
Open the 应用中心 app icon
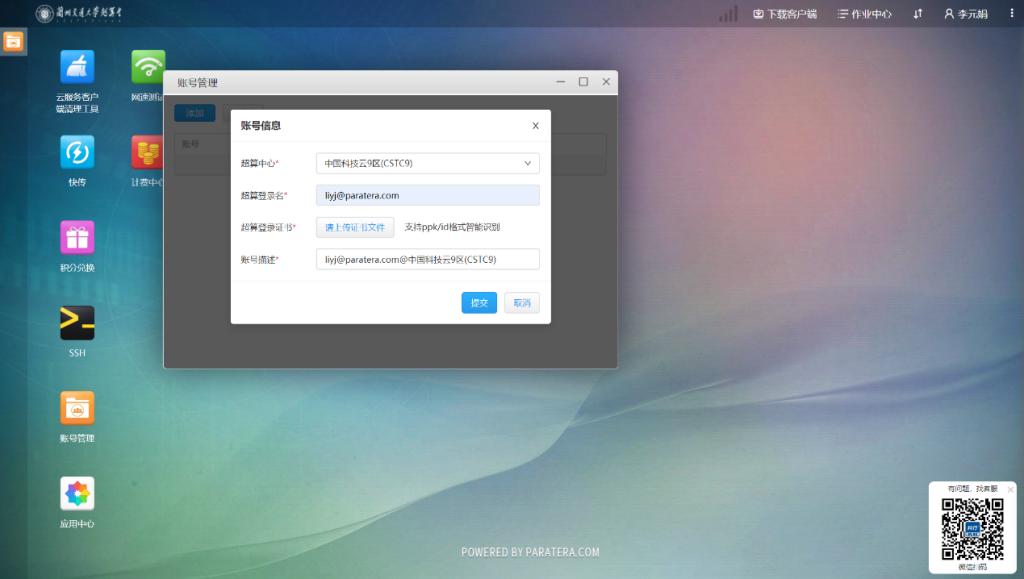point(77,494)
